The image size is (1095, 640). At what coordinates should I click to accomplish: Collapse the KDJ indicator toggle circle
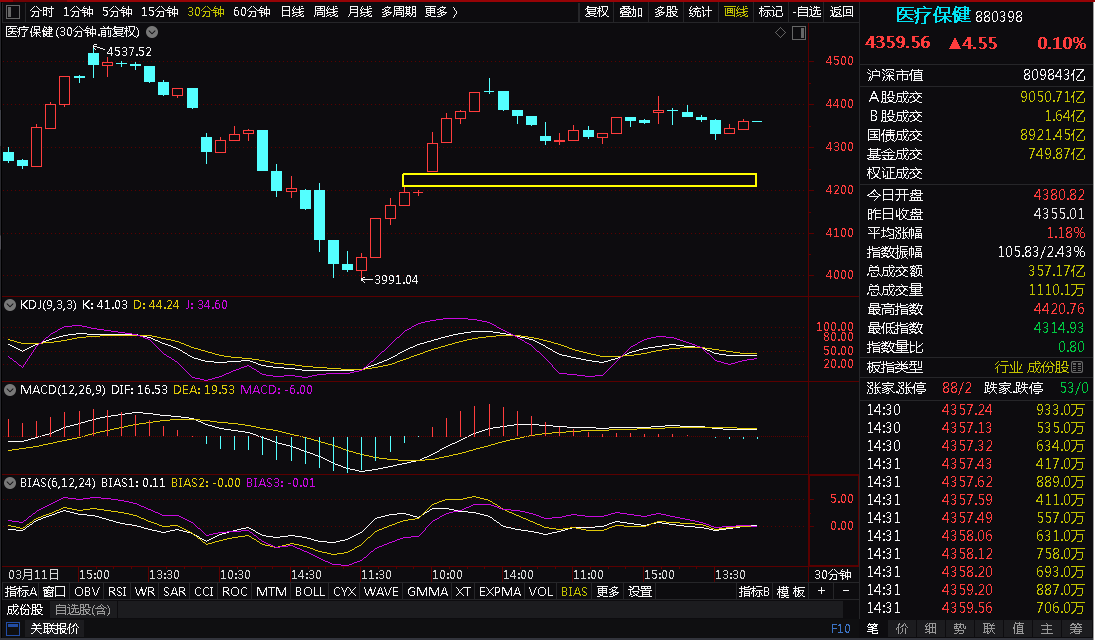pyautogui.click(x=10, y=305)
